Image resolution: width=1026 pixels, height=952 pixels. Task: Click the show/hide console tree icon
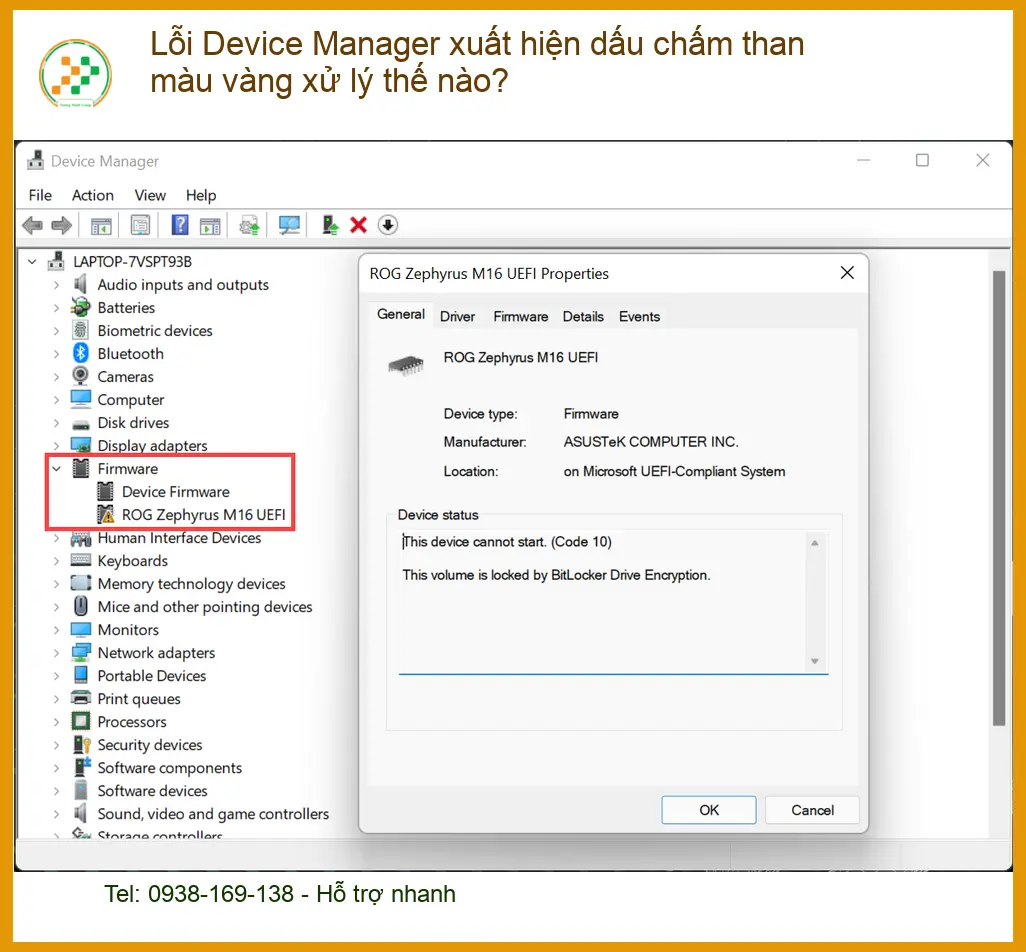tap(101, 226)
